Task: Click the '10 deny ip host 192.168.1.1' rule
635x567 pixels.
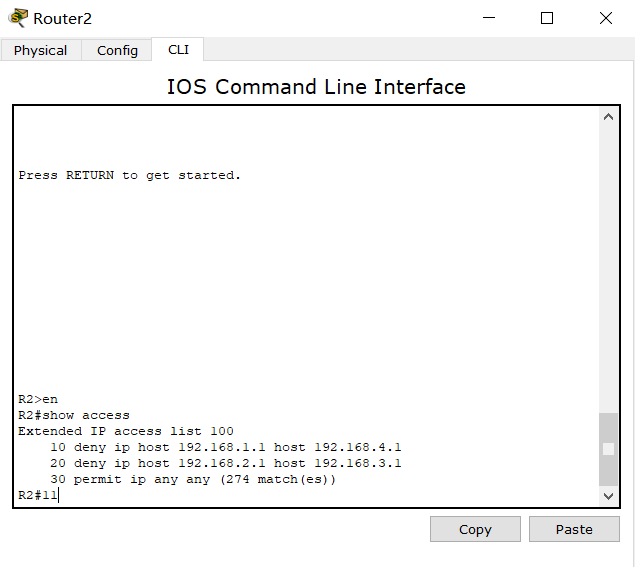Action: (226, 447)
